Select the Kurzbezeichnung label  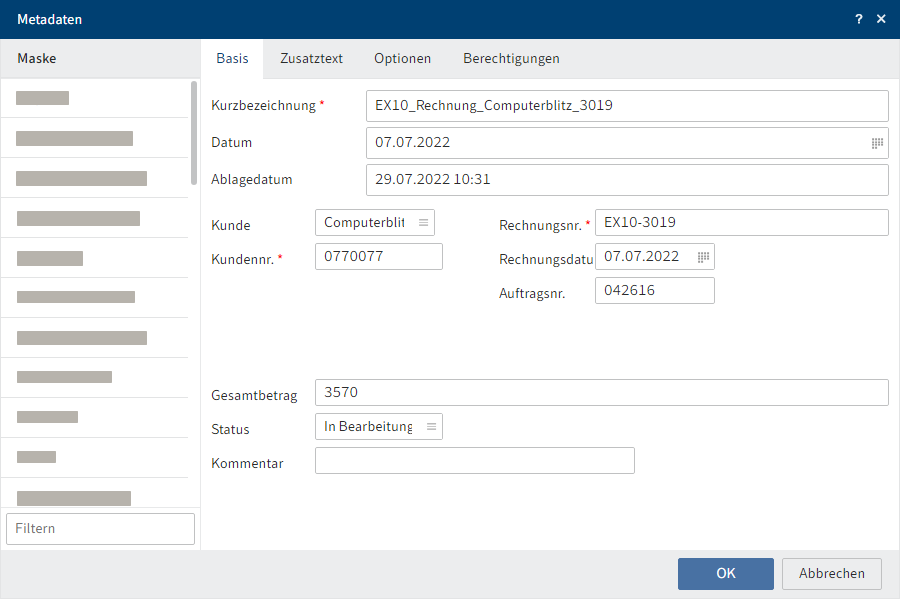coord(263,106)
